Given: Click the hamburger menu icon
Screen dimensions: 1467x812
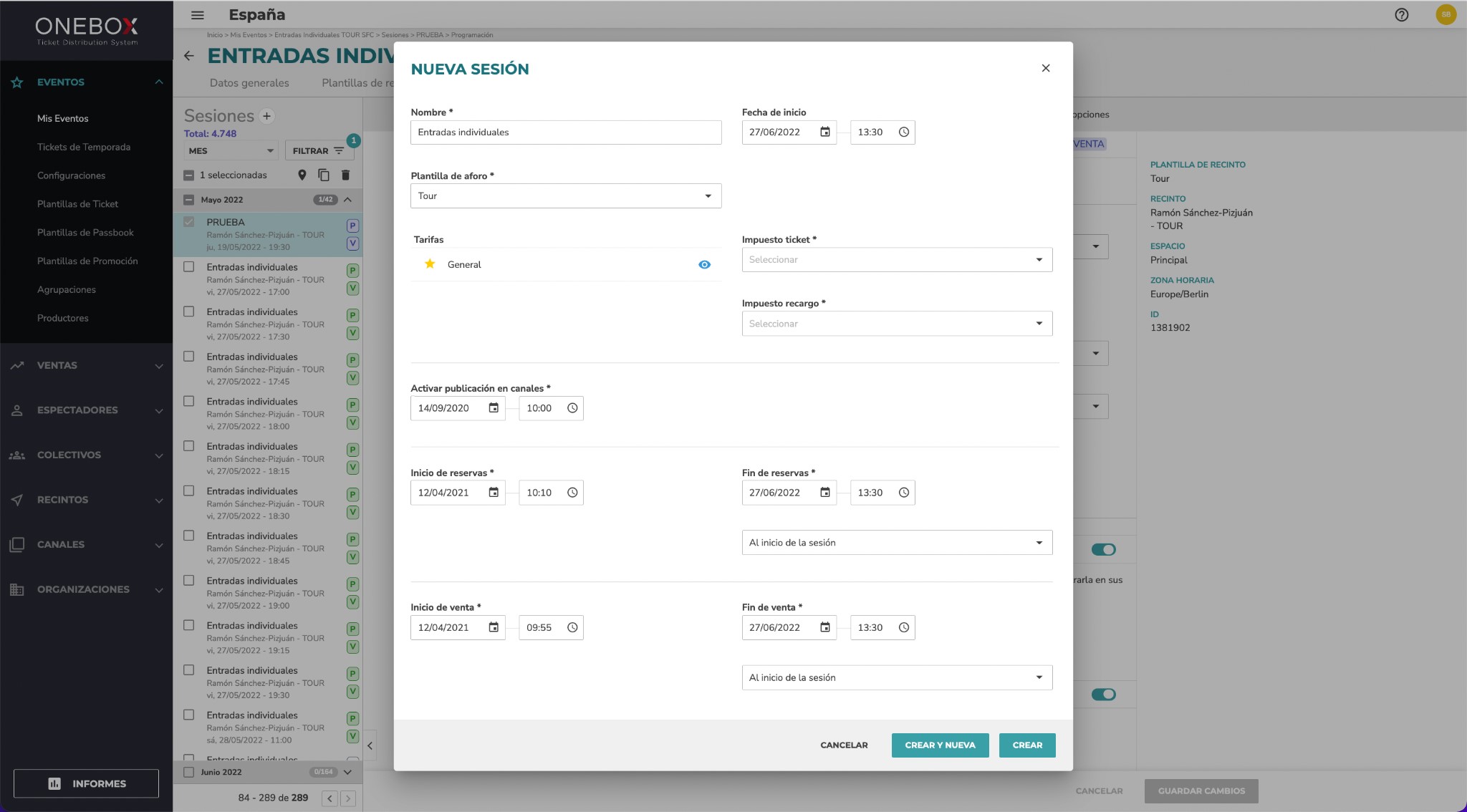Looking at the screenshot, I should point(198,14).
